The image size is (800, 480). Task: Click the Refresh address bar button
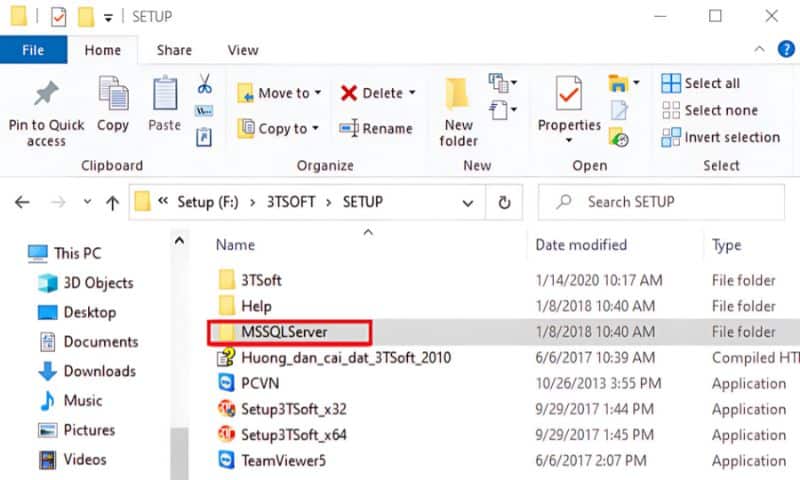pos(504,203)
